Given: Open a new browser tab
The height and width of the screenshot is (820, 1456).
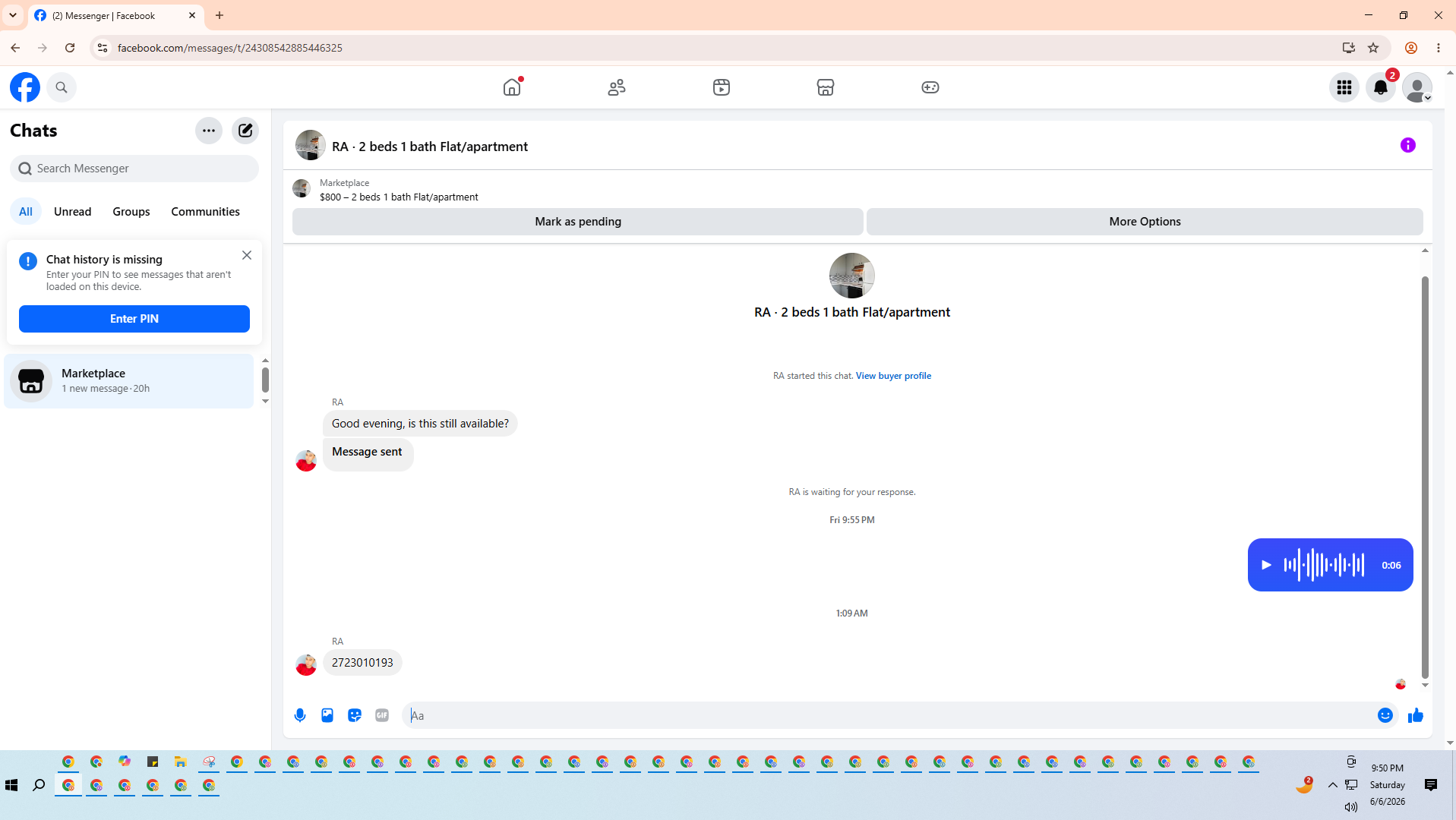Looking at the screenshot, I should (x=220, y=15).
